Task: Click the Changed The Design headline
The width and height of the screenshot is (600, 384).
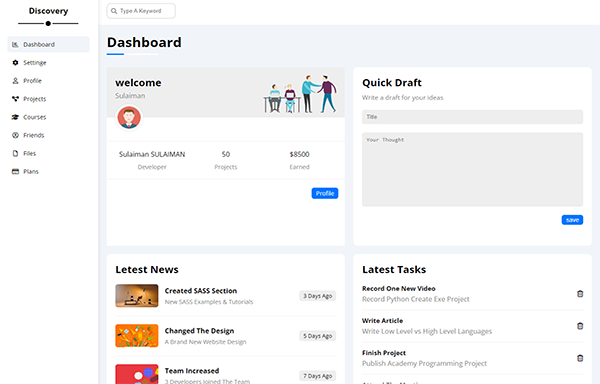Action: pyautogui.click(x=199, y=331)
